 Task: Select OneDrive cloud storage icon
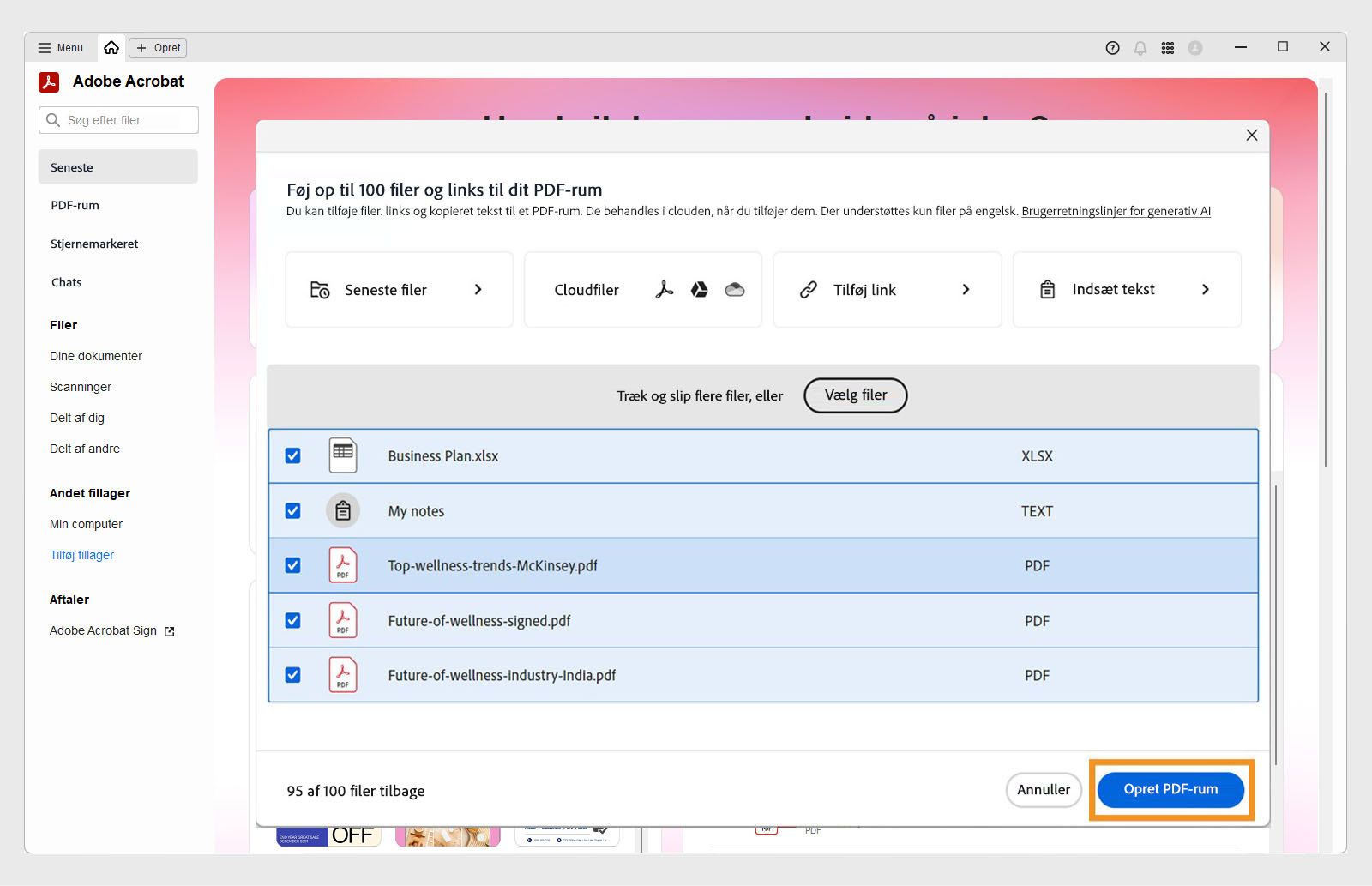pos(736,290)
